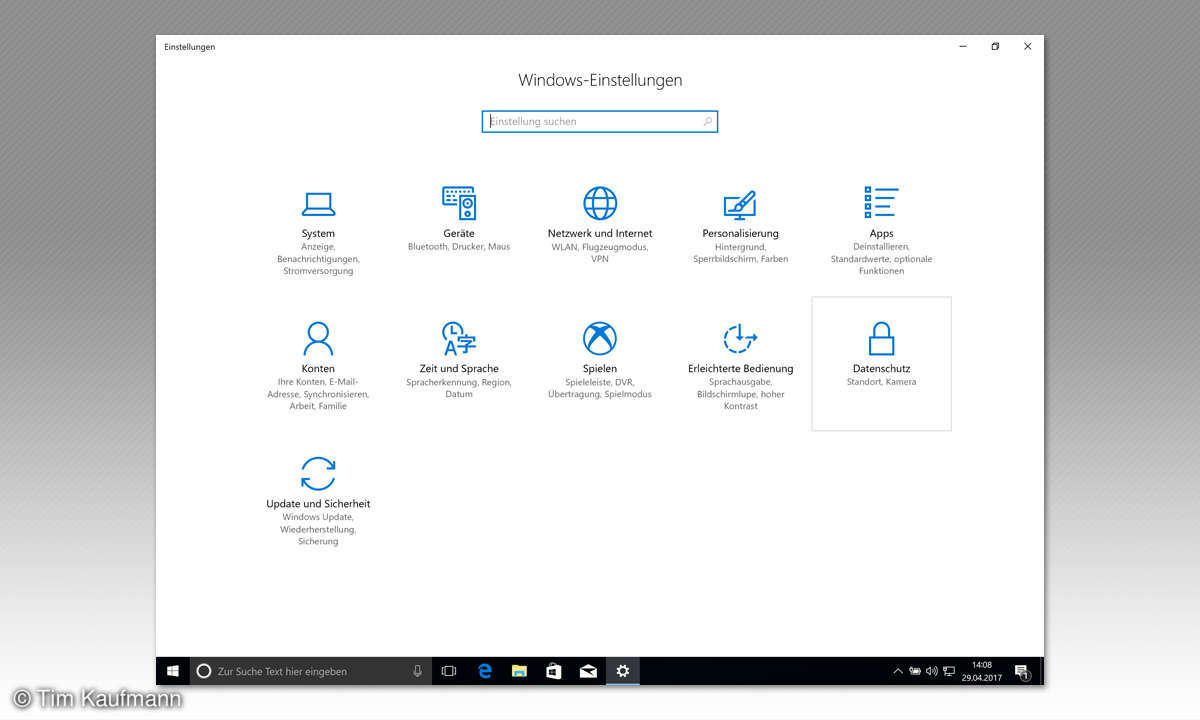Click the Cortana microphone icon
The image size is (1200, 720).
pyautogui.click(x=417, y=671)
